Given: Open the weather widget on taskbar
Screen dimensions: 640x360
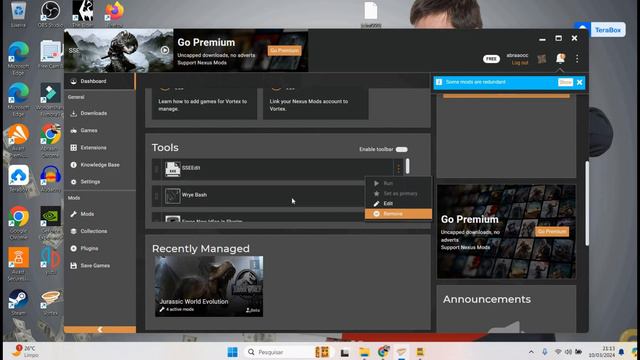Looking at the screenshot, I should click(25, 351).
